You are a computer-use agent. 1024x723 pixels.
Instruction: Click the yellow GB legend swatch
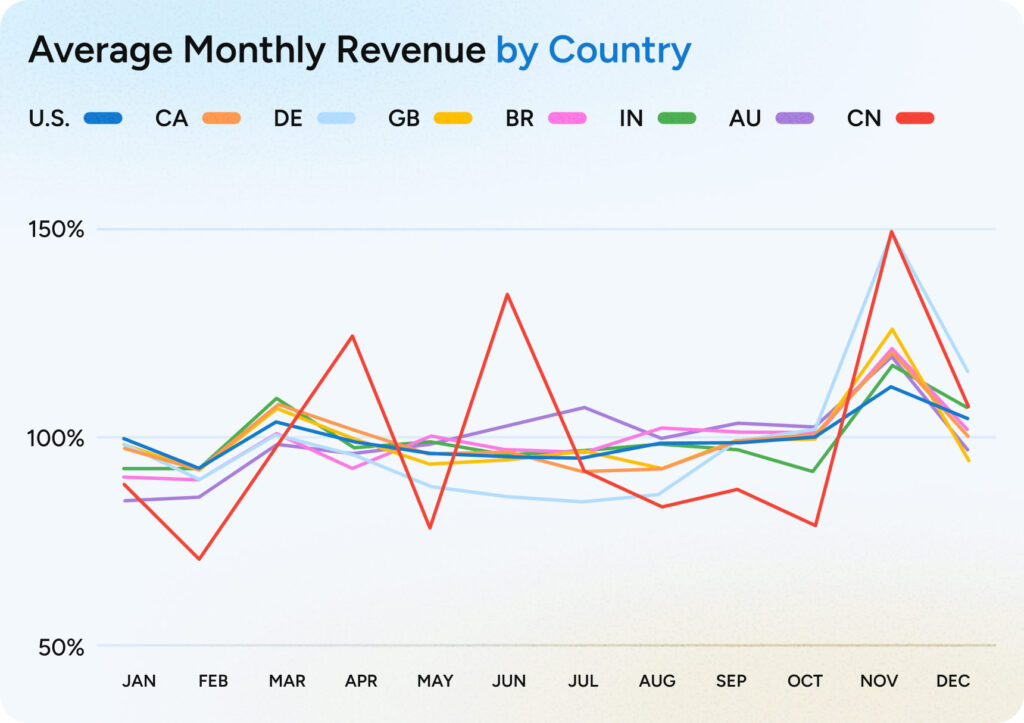pos(452,118)
